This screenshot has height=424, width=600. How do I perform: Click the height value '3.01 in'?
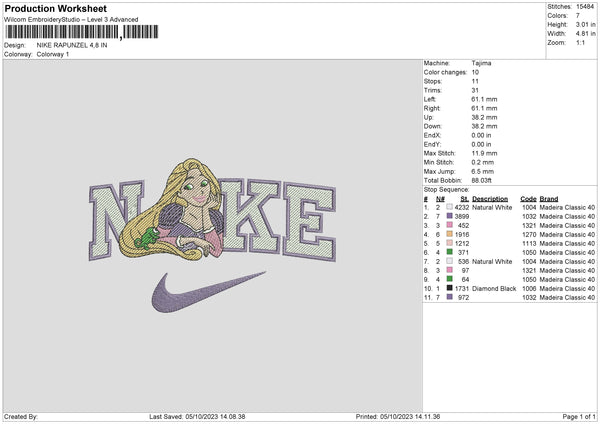[585, 24]
